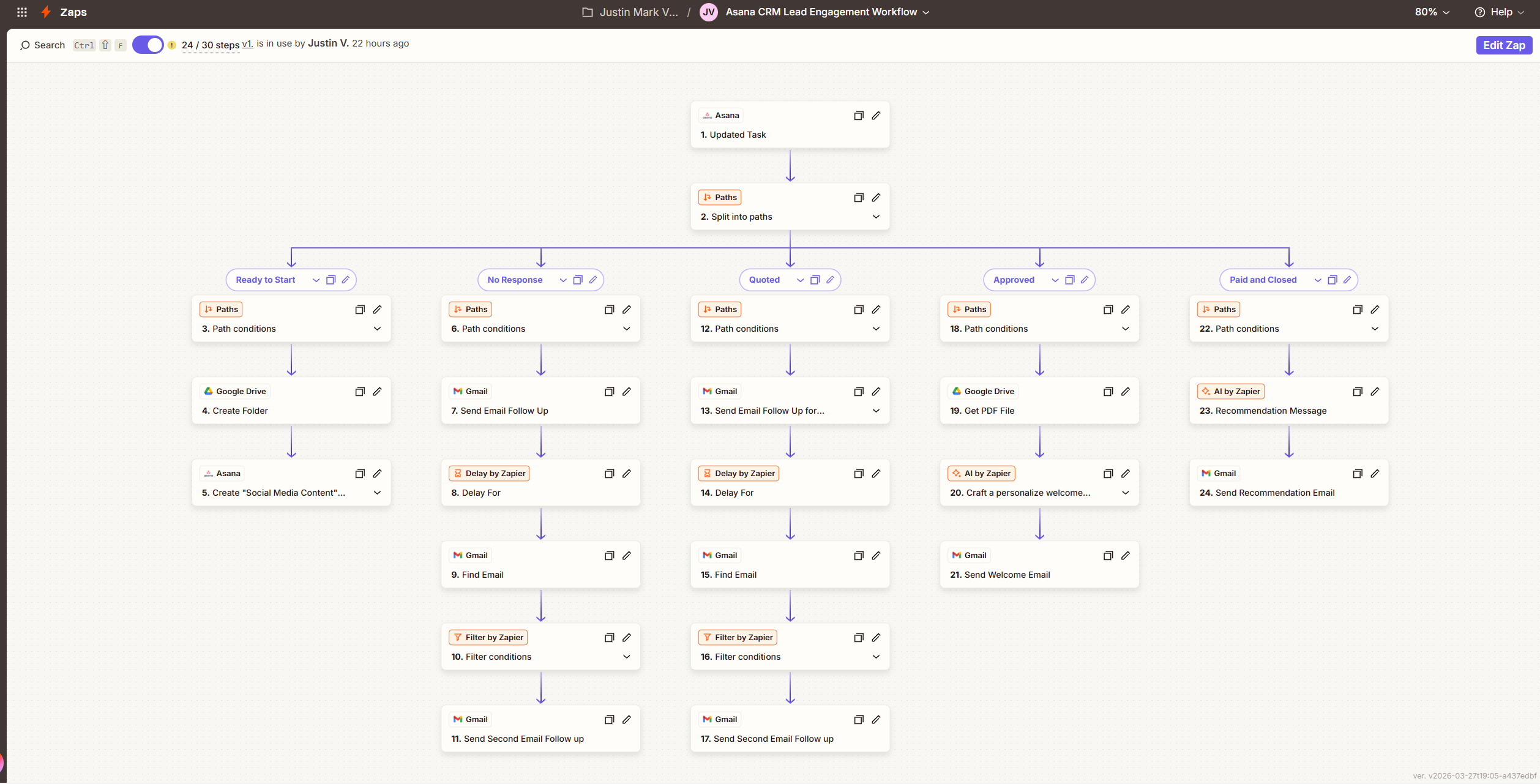Screen dimensions: 1540x784
Task: Open the apps grid launcher icon
Action: tap(22, 12)
